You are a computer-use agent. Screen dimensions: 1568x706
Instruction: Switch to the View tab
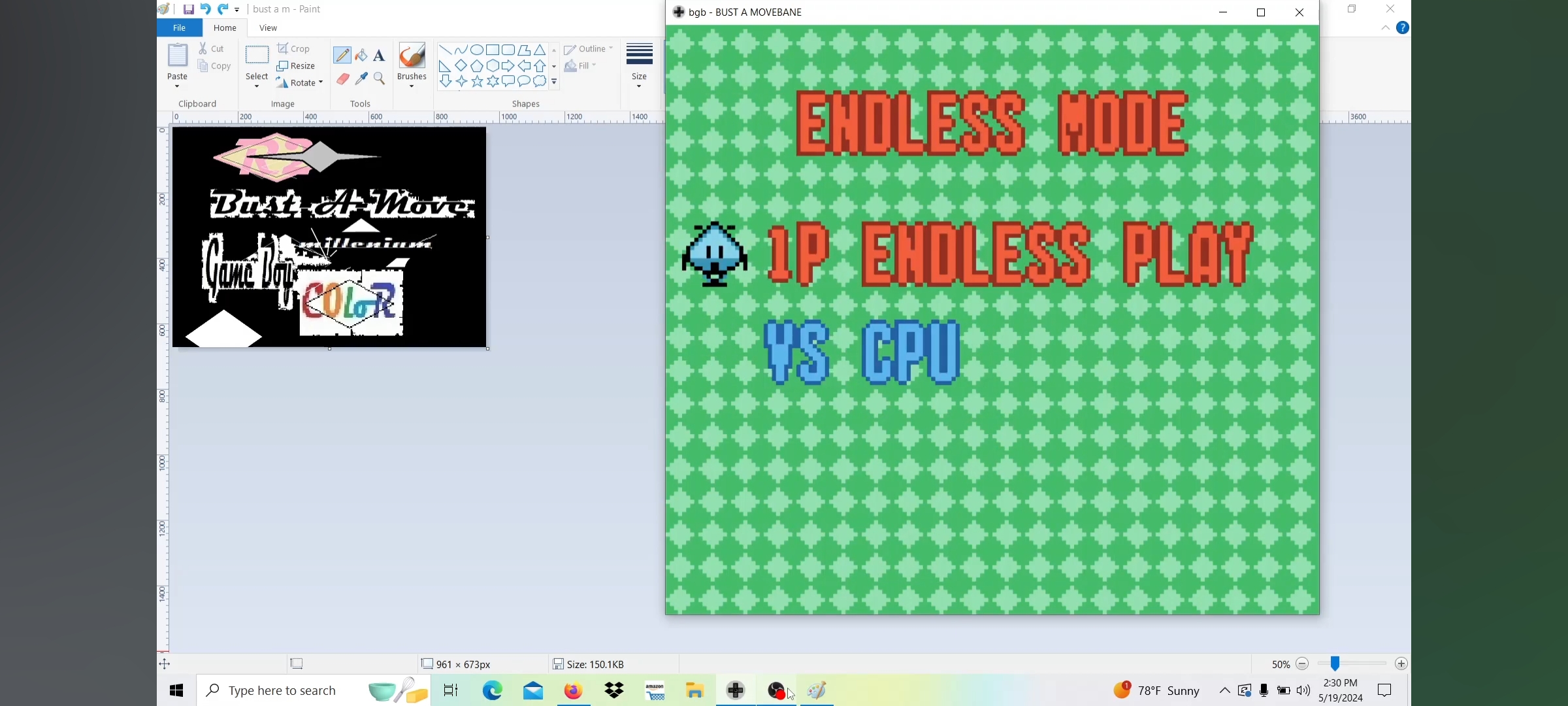pos(268,27)
